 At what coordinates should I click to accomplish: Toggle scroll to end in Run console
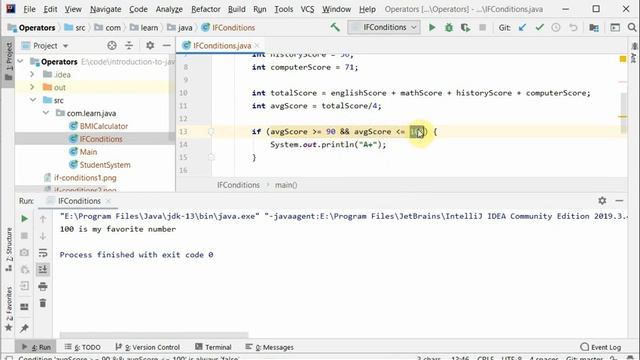(x=43, y=269)
